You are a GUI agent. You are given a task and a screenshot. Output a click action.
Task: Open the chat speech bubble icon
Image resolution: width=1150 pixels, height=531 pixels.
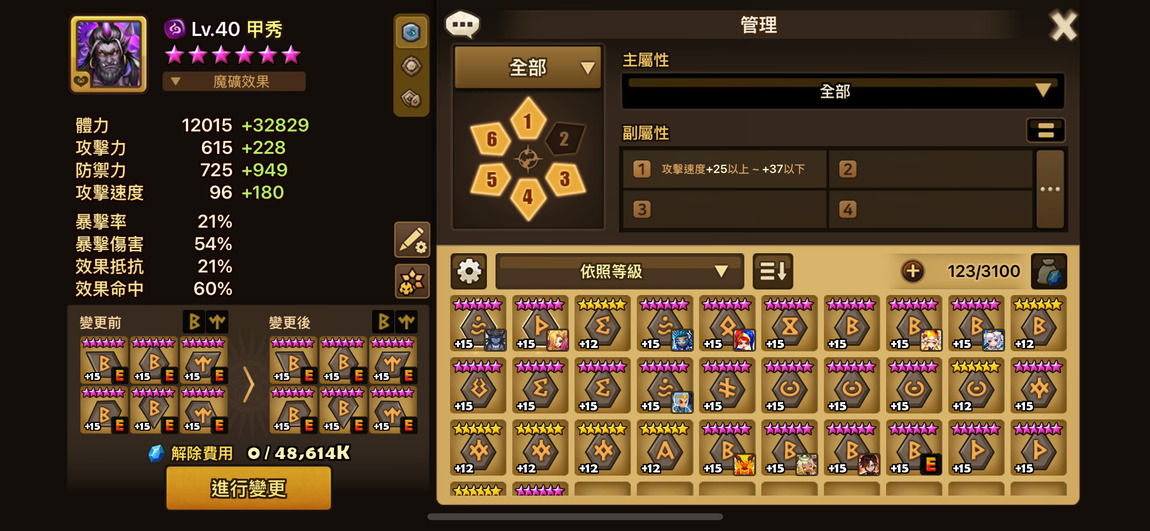point(462,24)
